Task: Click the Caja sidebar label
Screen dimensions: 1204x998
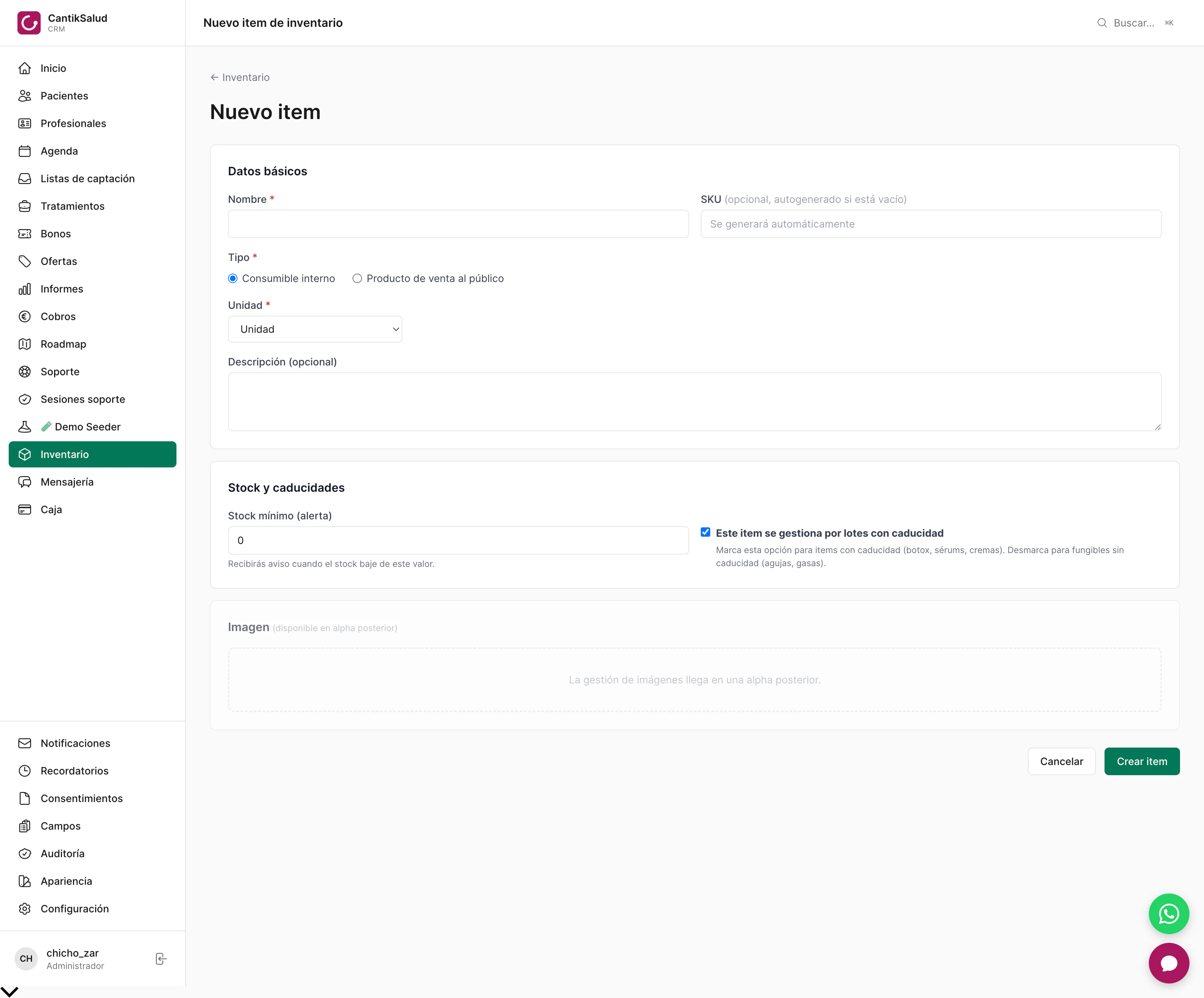Action: (51, 509)
